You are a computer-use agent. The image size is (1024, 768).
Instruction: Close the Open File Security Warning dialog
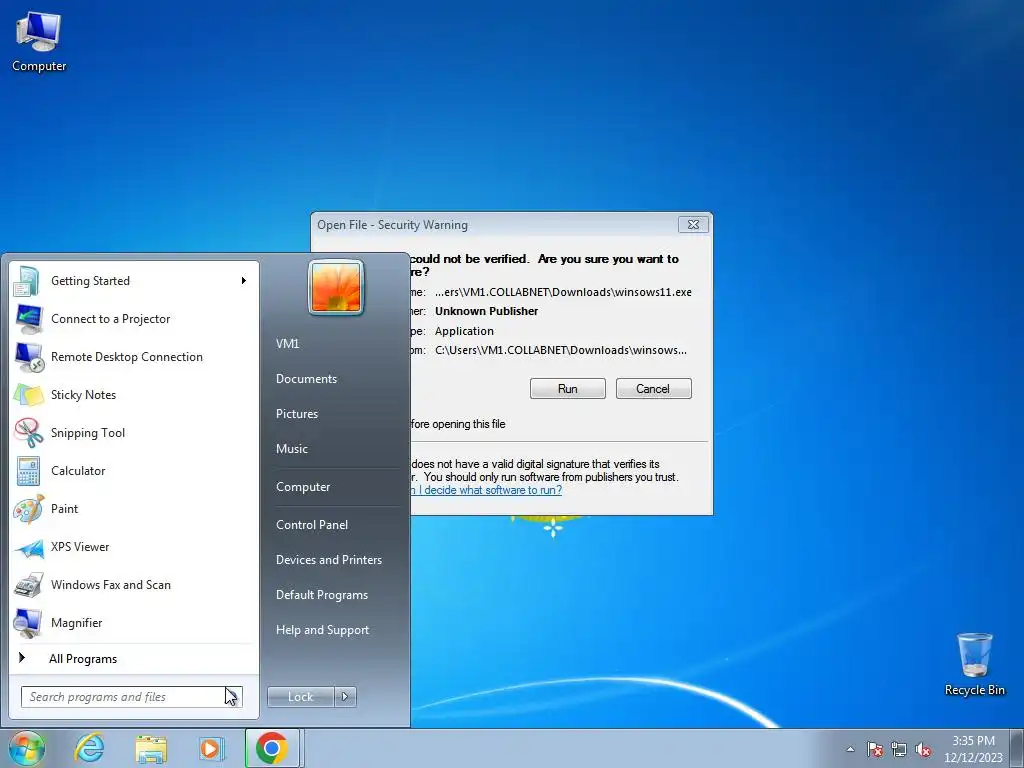click(693, 225)
